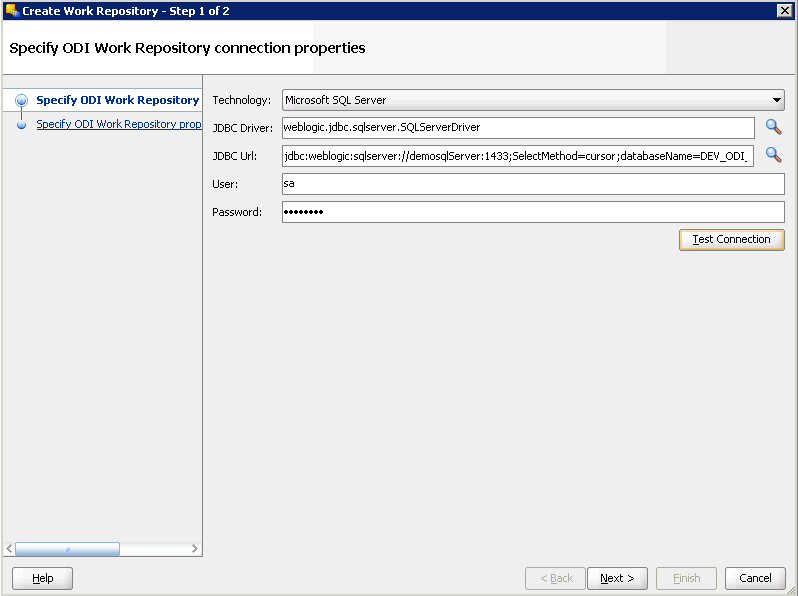The width and height of the screenshot is (798, 596).
Task: Click the Create Work Repository title bar icon
Action: [12, 10]
